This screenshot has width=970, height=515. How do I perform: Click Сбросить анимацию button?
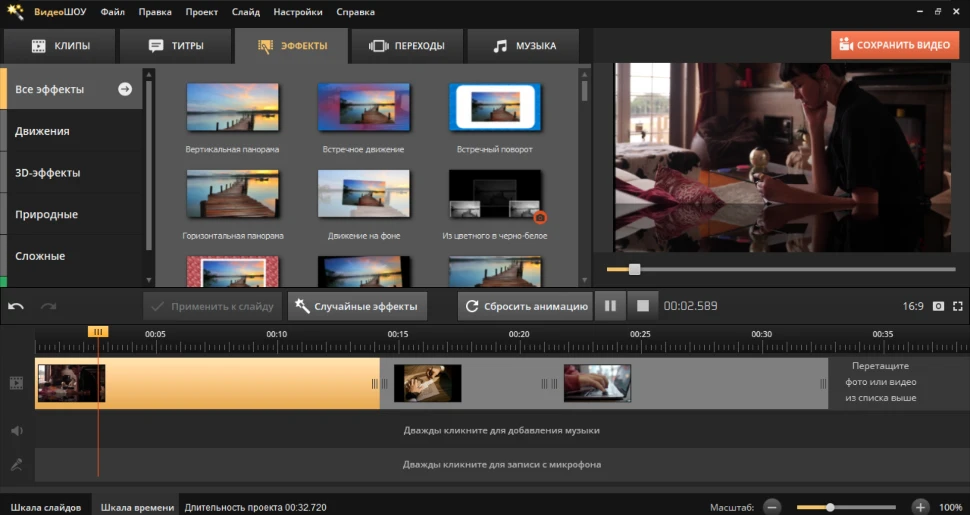(x=526, y=306)
